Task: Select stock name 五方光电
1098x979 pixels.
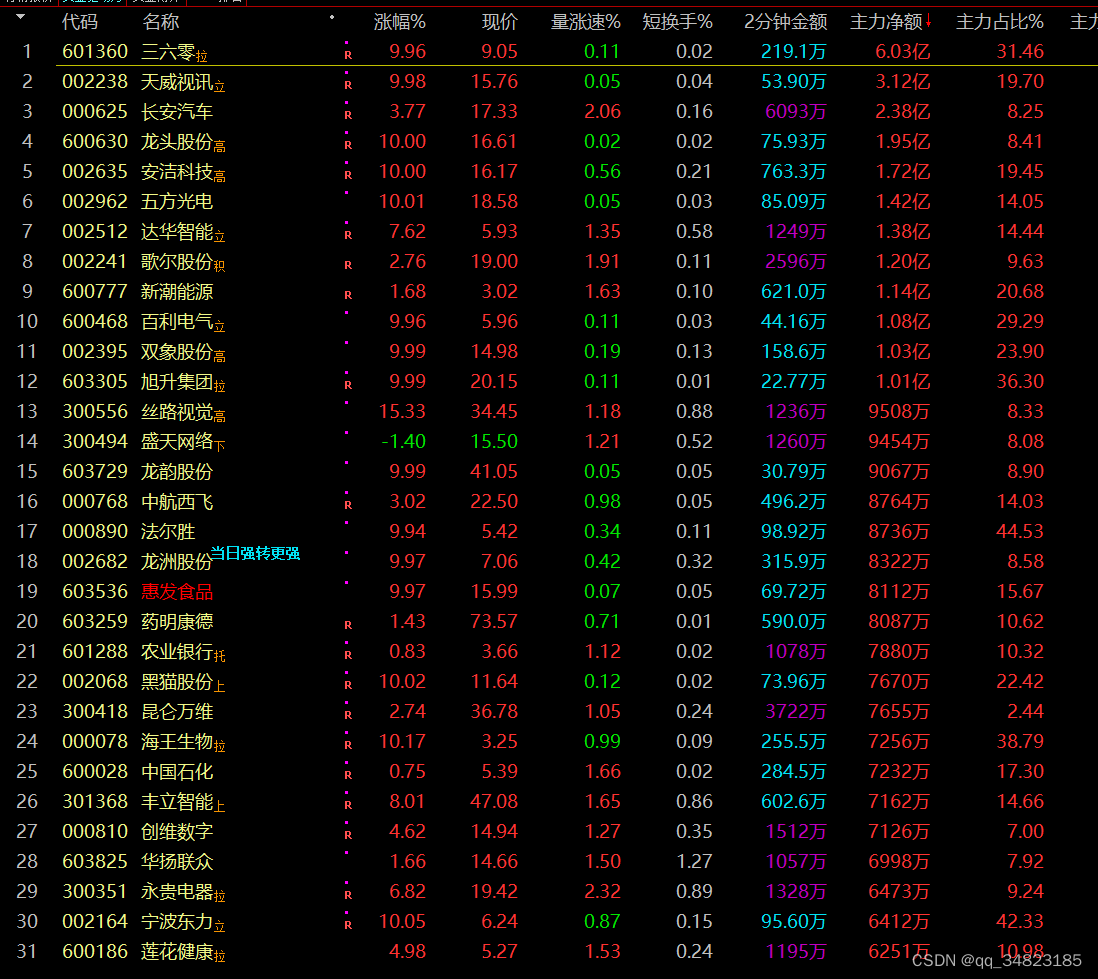Action: click(x=176, y=202)
